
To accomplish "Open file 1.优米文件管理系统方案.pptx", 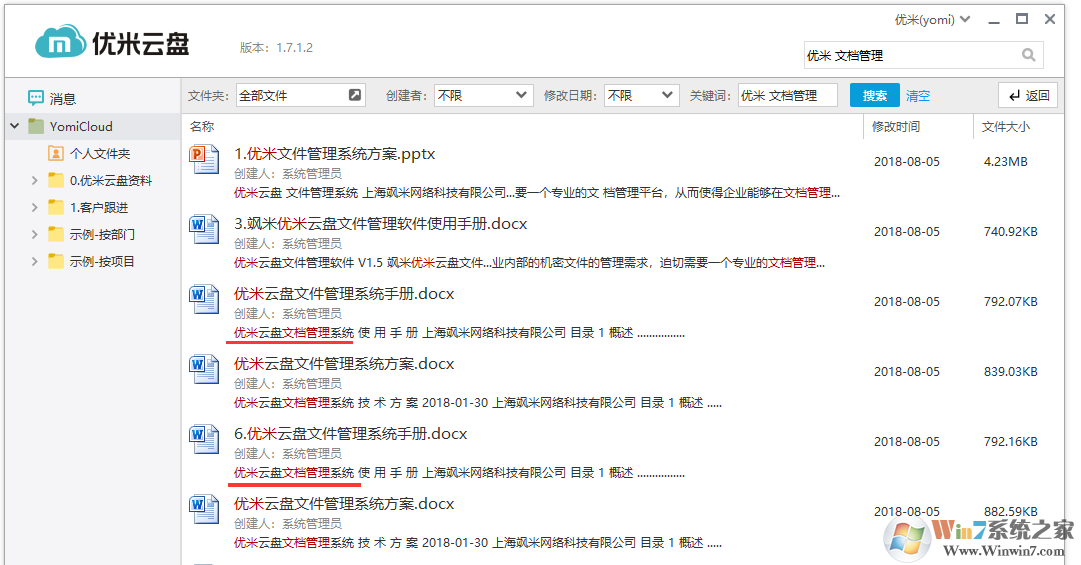I will tap(334, 154).
